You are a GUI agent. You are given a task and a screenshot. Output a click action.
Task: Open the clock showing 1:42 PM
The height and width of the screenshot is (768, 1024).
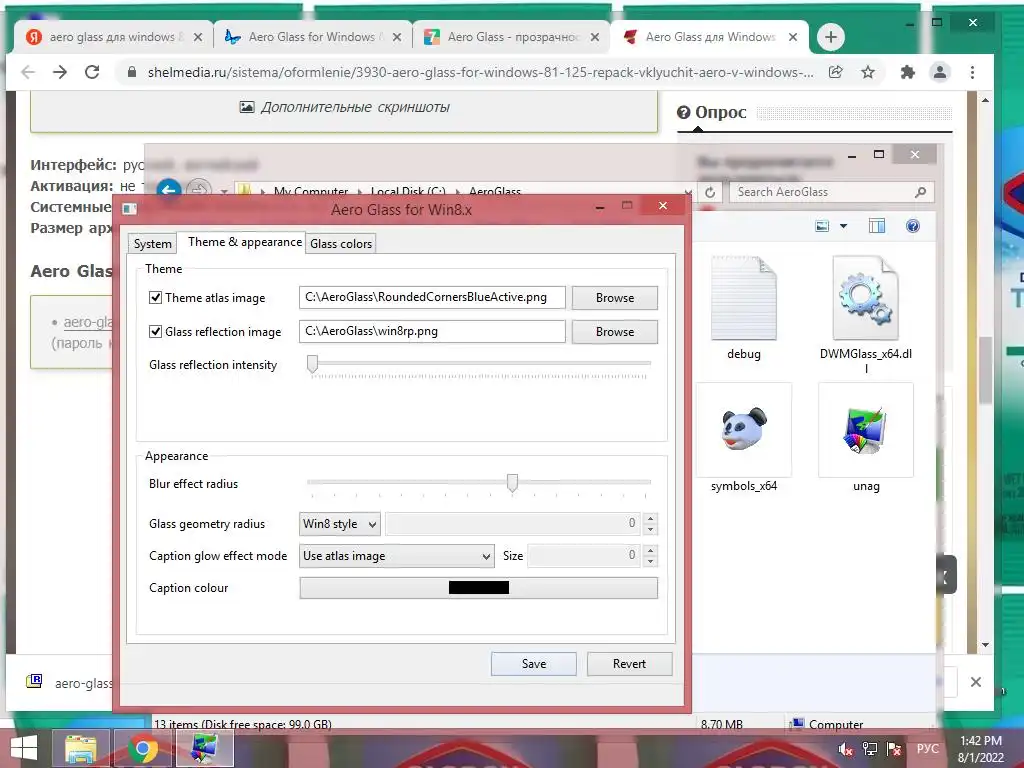click(x=981, y=749)
